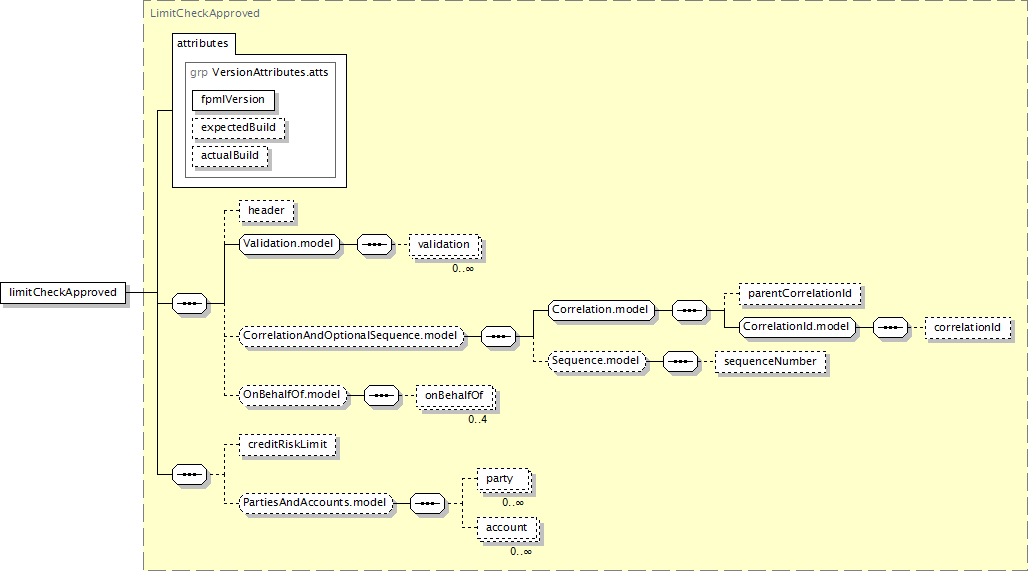
Task: Click the LimitCheckApproved type label
Action: pos(205,13)
